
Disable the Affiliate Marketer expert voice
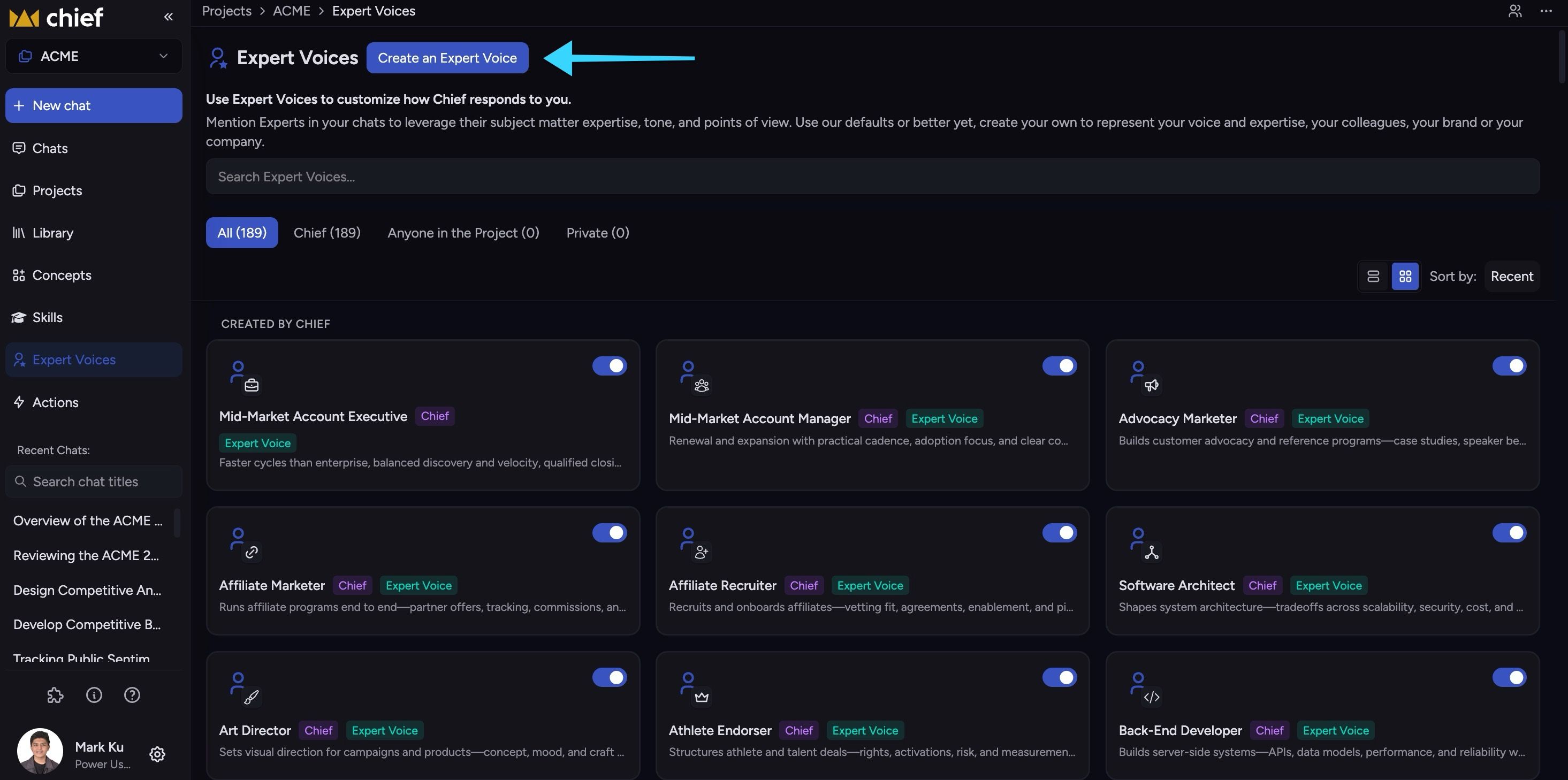click(610, 532)
